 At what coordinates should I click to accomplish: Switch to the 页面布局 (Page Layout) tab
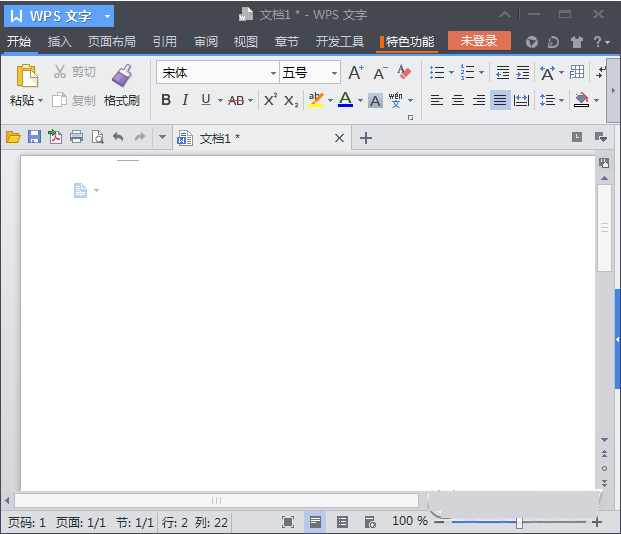coord(111,42)
